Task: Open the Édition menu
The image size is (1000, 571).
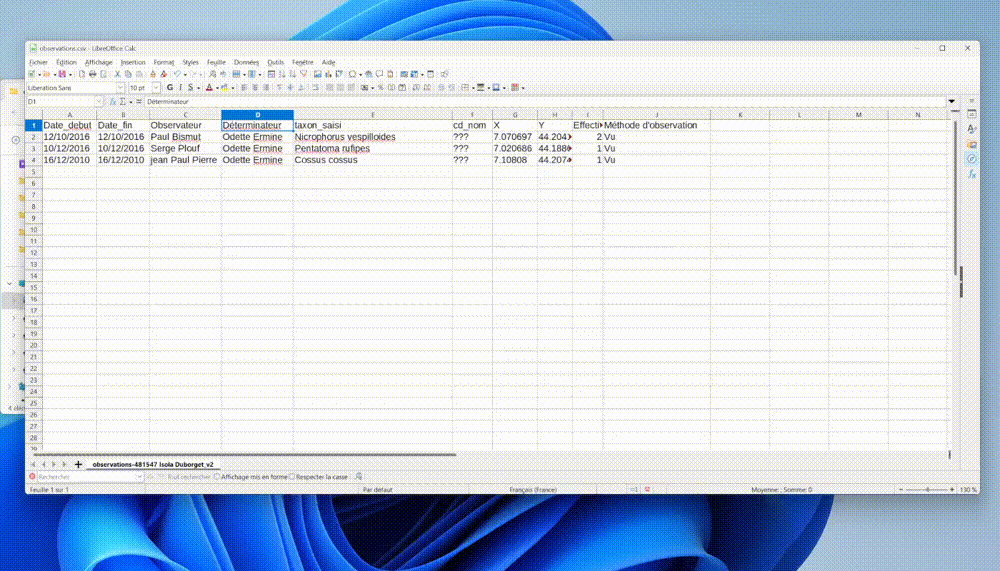Action: (x=66, y=63)
